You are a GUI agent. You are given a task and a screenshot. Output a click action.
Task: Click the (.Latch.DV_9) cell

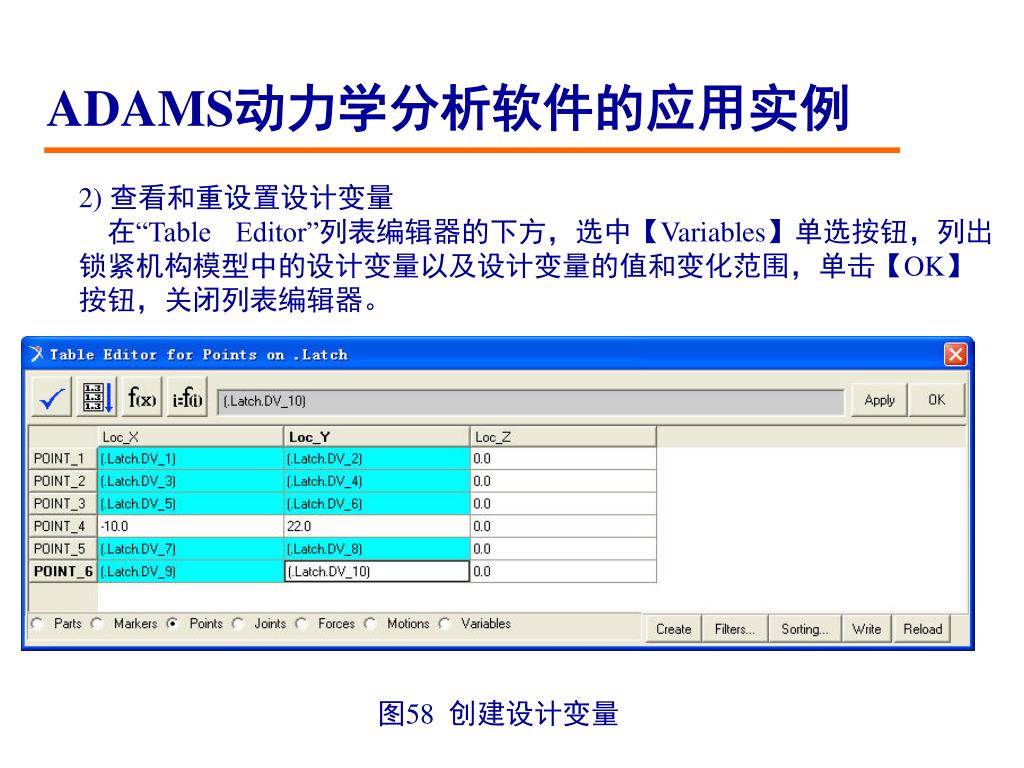point(190,571)
